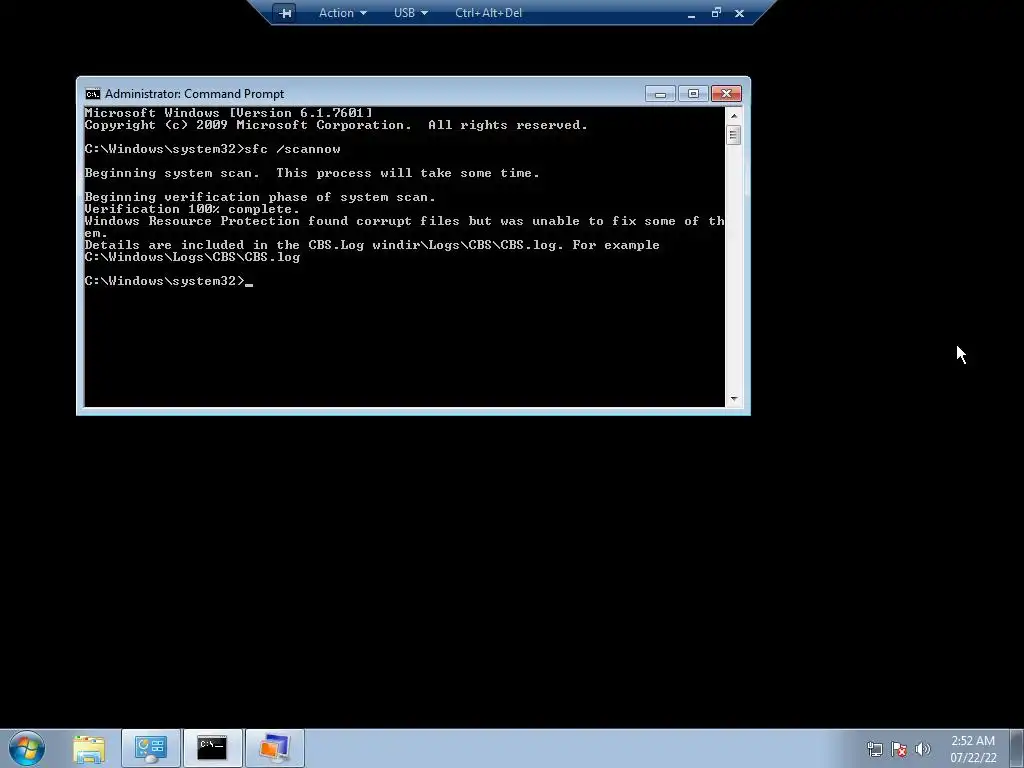This screenshot has height=768, width=1024.
Task: Click the Command Prompt title bar text
Action: point(194,94)
